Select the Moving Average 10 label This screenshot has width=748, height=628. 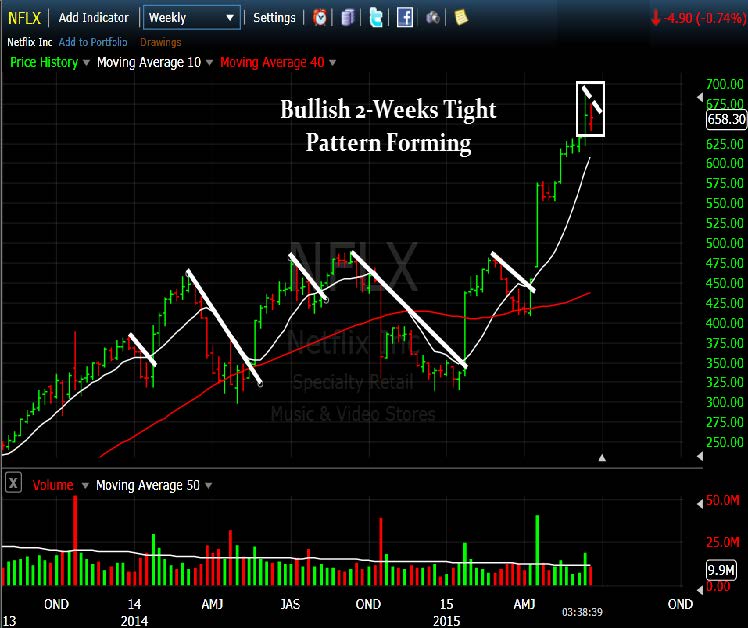pyautogui.click(x=149, y=63)
